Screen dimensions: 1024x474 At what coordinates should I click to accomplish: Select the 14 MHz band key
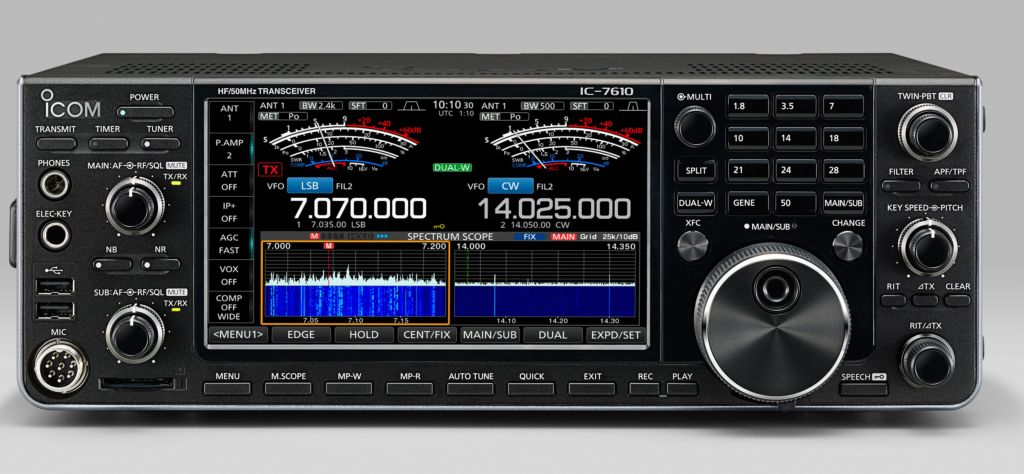point(795,138)
